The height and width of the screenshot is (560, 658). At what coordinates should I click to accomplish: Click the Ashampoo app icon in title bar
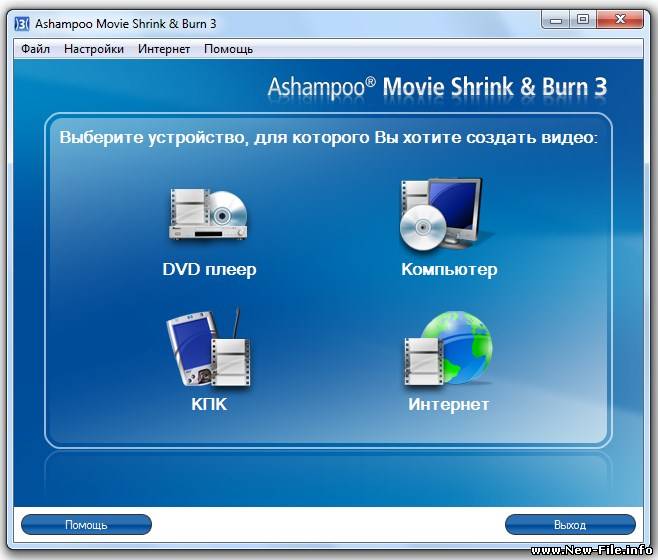point(22,24)
